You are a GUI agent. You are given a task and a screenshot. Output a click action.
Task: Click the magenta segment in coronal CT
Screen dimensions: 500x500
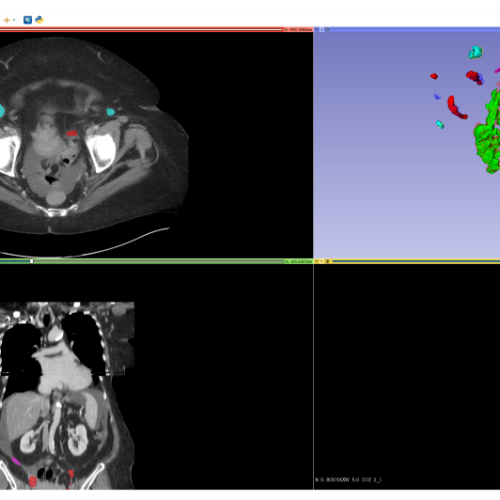pos(16,461)
